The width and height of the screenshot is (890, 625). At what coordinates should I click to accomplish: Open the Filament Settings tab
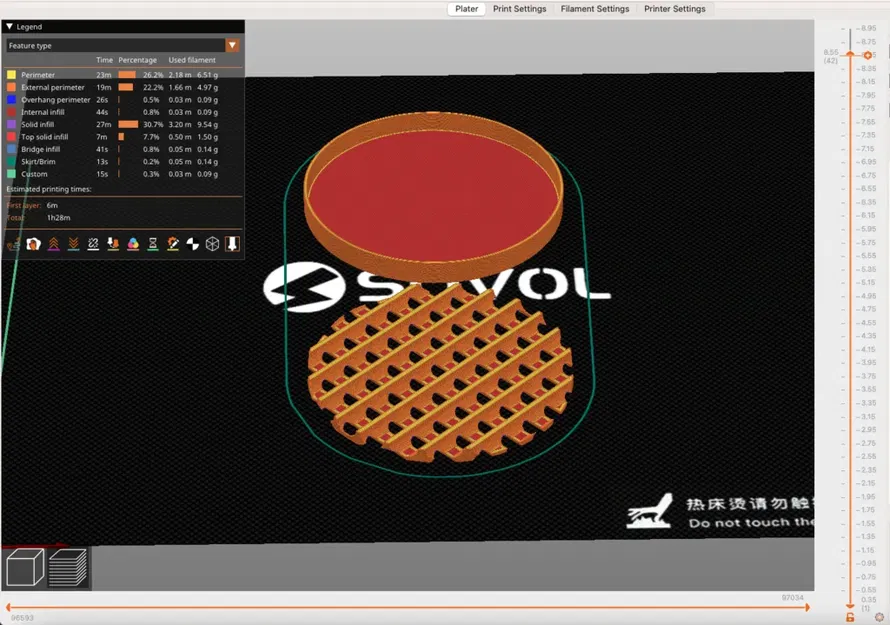[595, 9]
